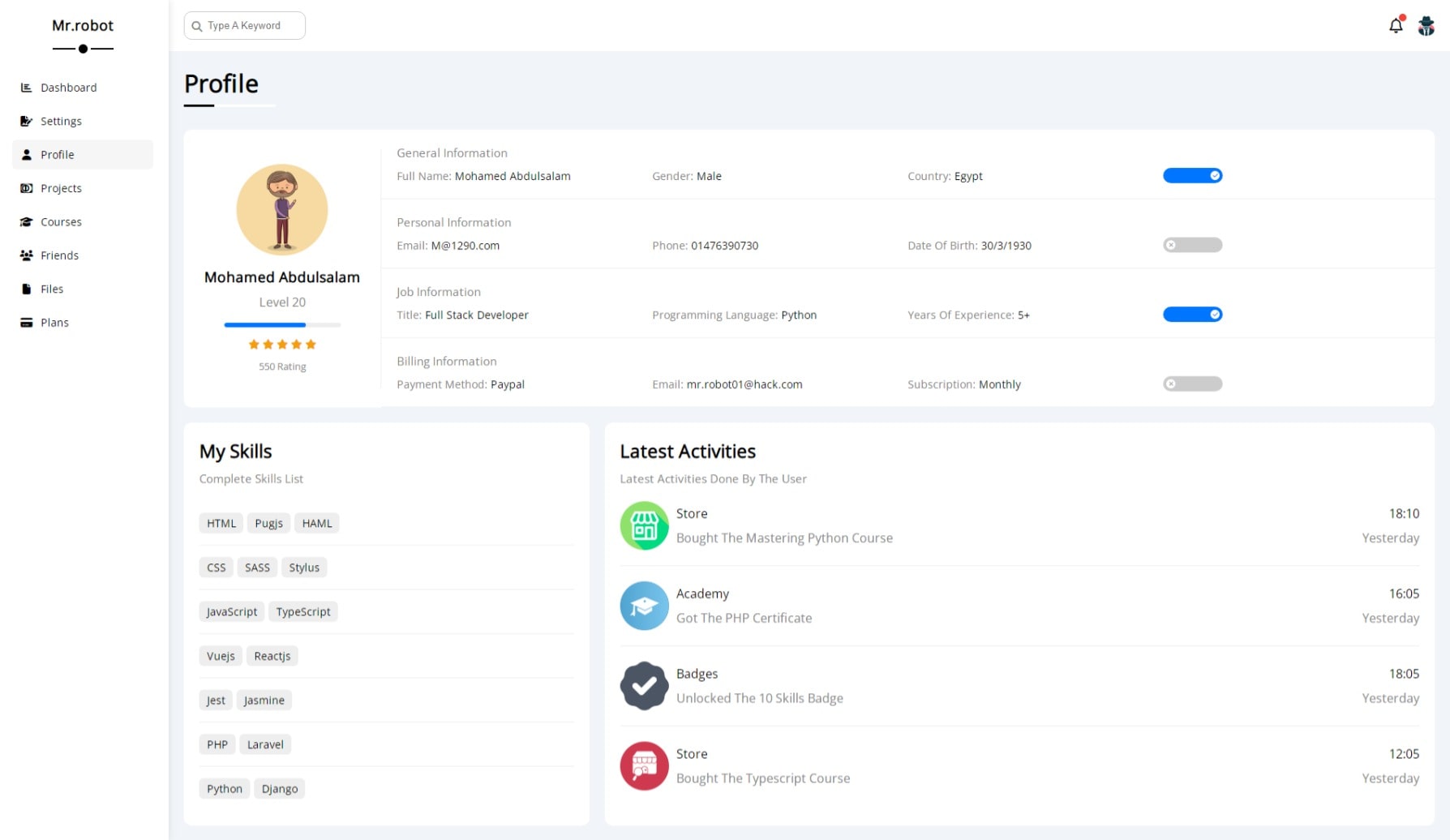
Task: Disable the General Information toggle
Action: coord(1192,176)
